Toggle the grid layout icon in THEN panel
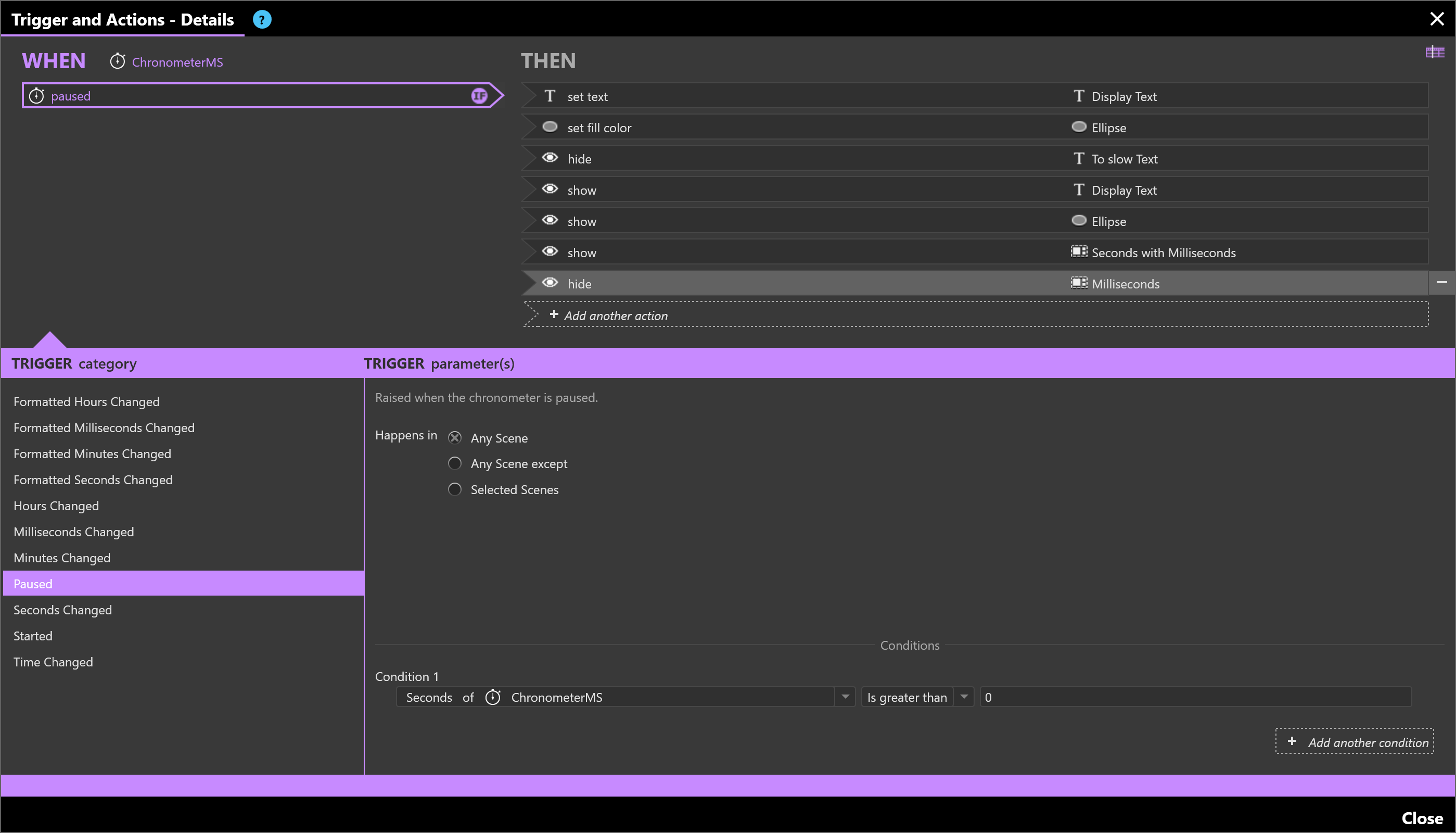This screenshot has height=833, width=1456. 1435,53
